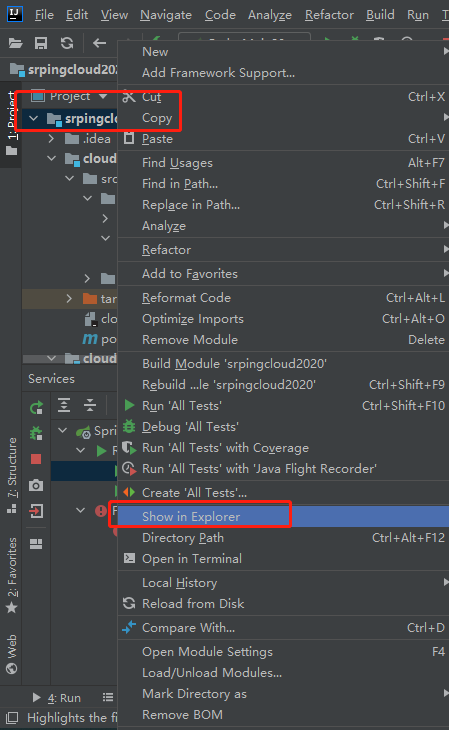Choose Copy from the context menu
Screen dimensions: 449x730
[x=283, y=118]
